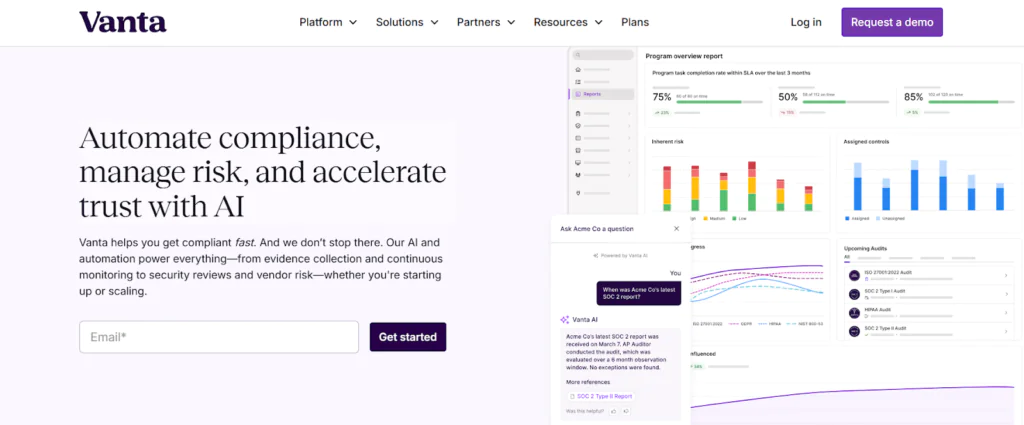
Task: Open the Reports sidebar item
Action: [603, 94]
